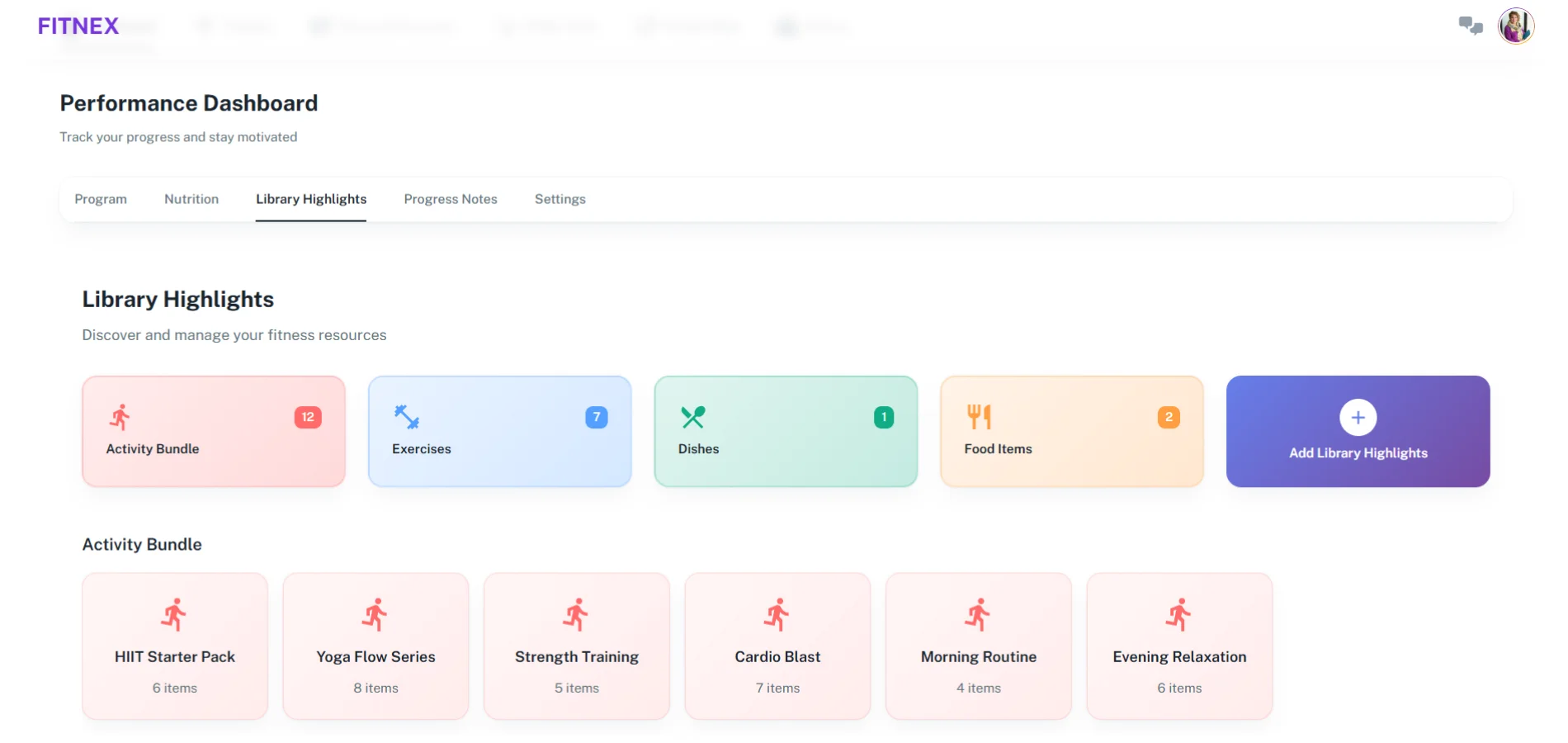Image resolution: width=1568 pixels, height=743 pixels.
Task: Open the Yoga Flow Series bundle
Action: point(375,646)
